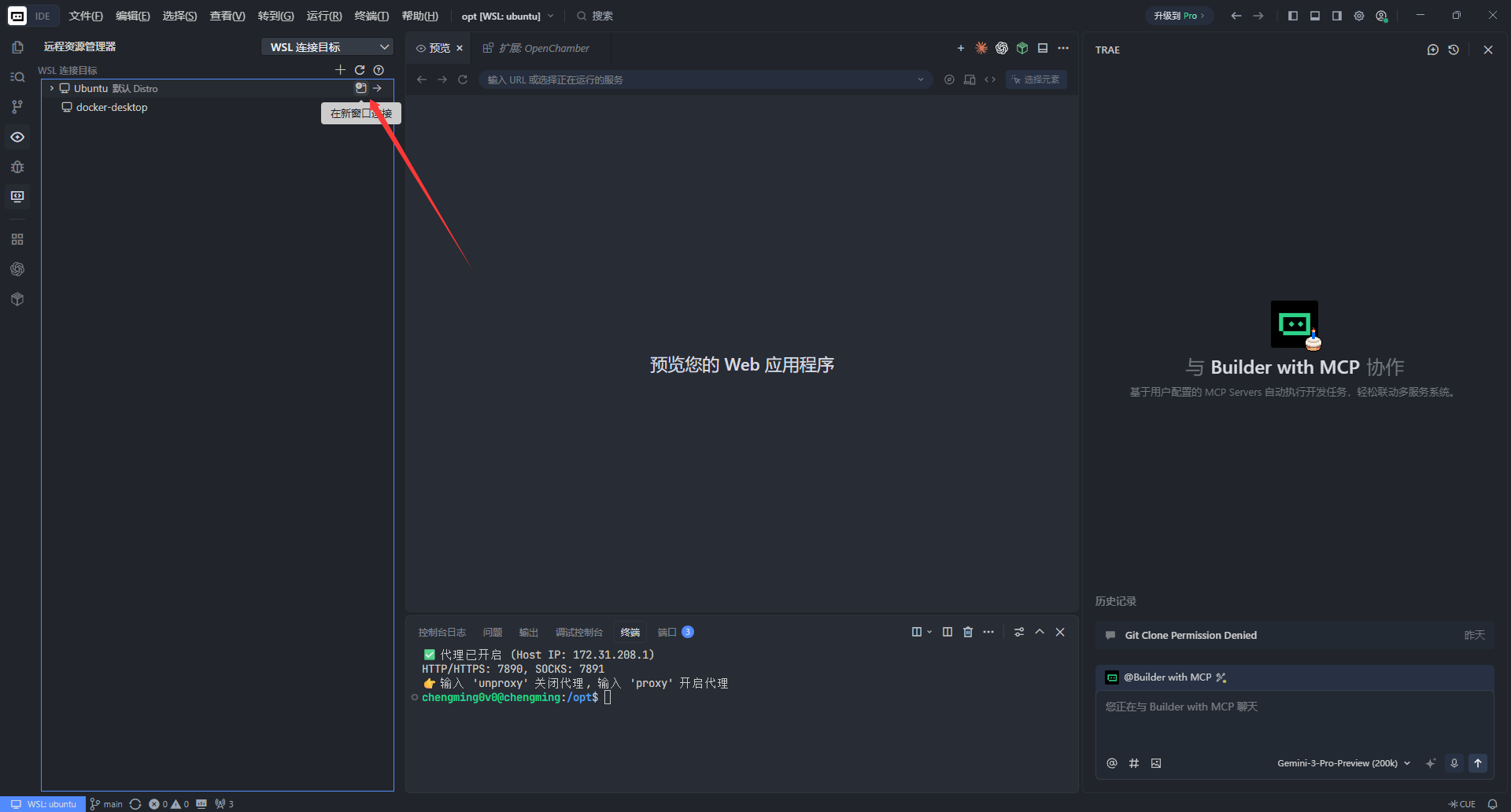Toggle the select element mode in preview
This screenshot has width=1511, height=812.
[1036, 79]
